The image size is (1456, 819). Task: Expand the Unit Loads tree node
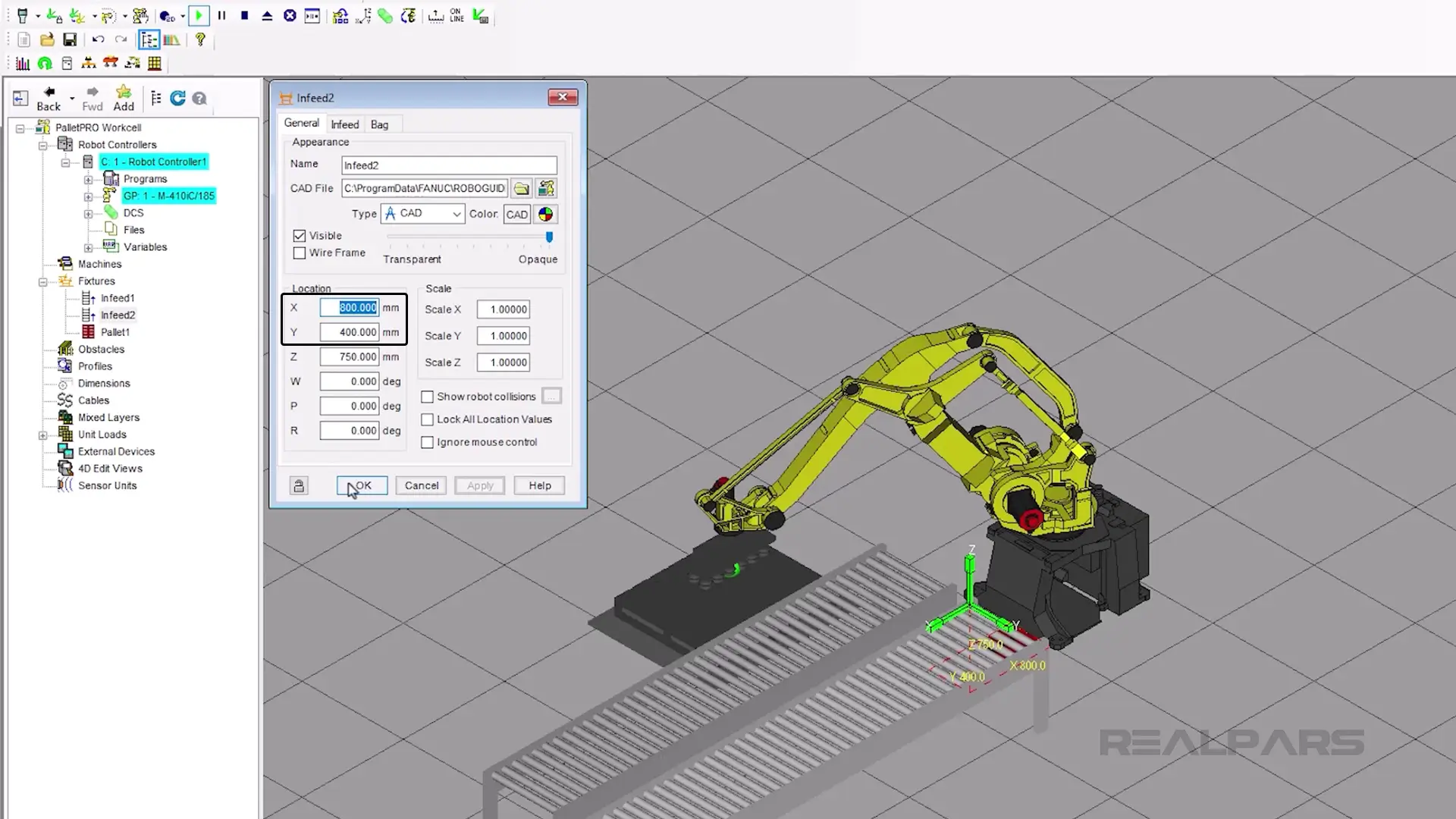(43, 435)
